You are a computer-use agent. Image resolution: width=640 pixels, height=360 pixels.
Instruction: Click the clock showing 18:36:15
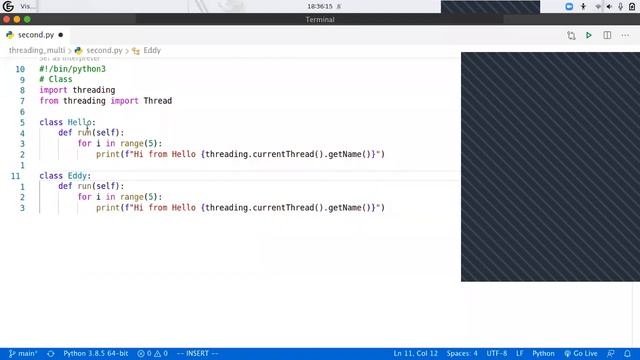[320, 7]
